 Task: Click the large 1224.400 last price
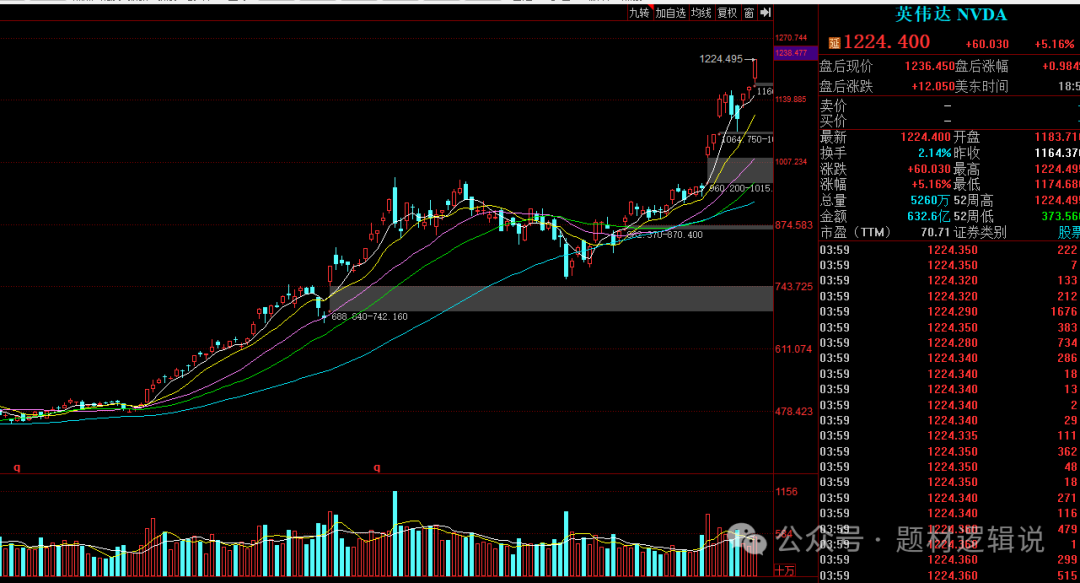coord(887,42)
